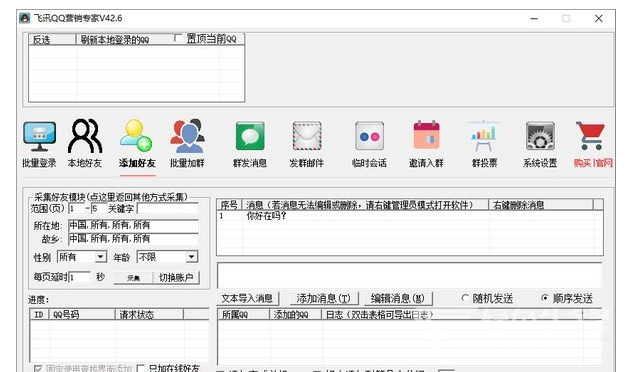Screen dimensions: 627x372
Task: Click the 编辑消息(M) button
Action: pos(397,298)
